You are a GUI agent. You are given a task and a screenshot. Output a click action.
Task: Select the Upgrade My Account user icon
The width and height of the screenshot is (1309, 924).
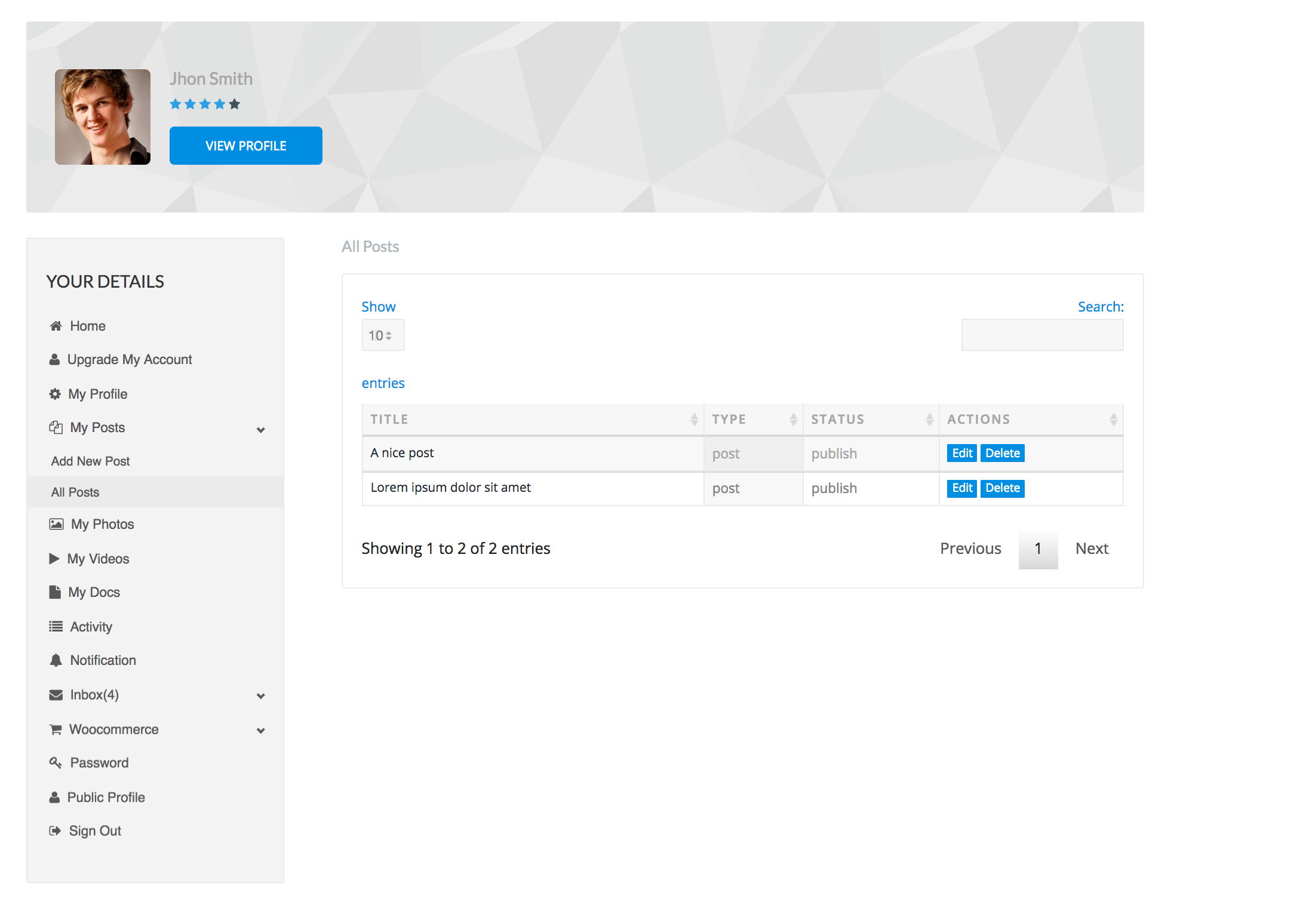56,359
